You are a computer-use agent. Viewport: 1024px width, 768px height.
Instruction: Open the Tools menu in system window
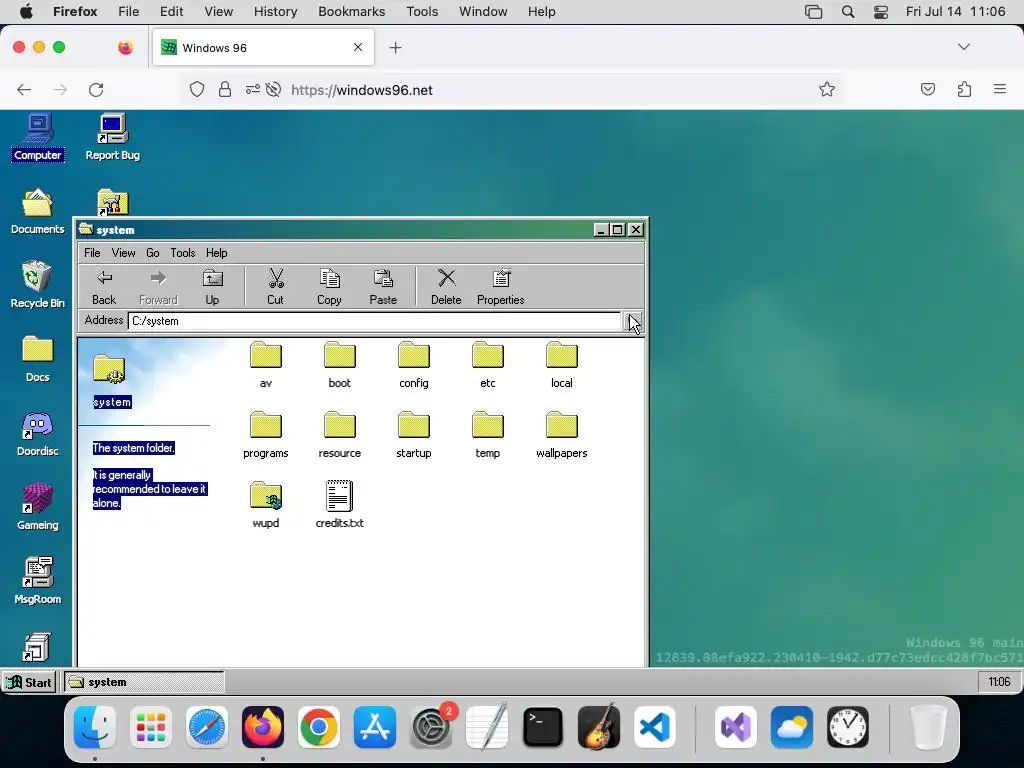(x=183, y=253)
